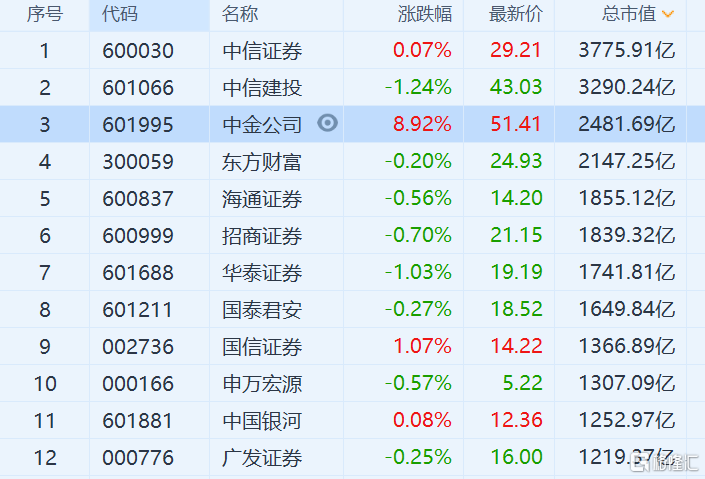Select stock code 601995
This screenshot has width=705, height=479.
[x=138, y=125]
